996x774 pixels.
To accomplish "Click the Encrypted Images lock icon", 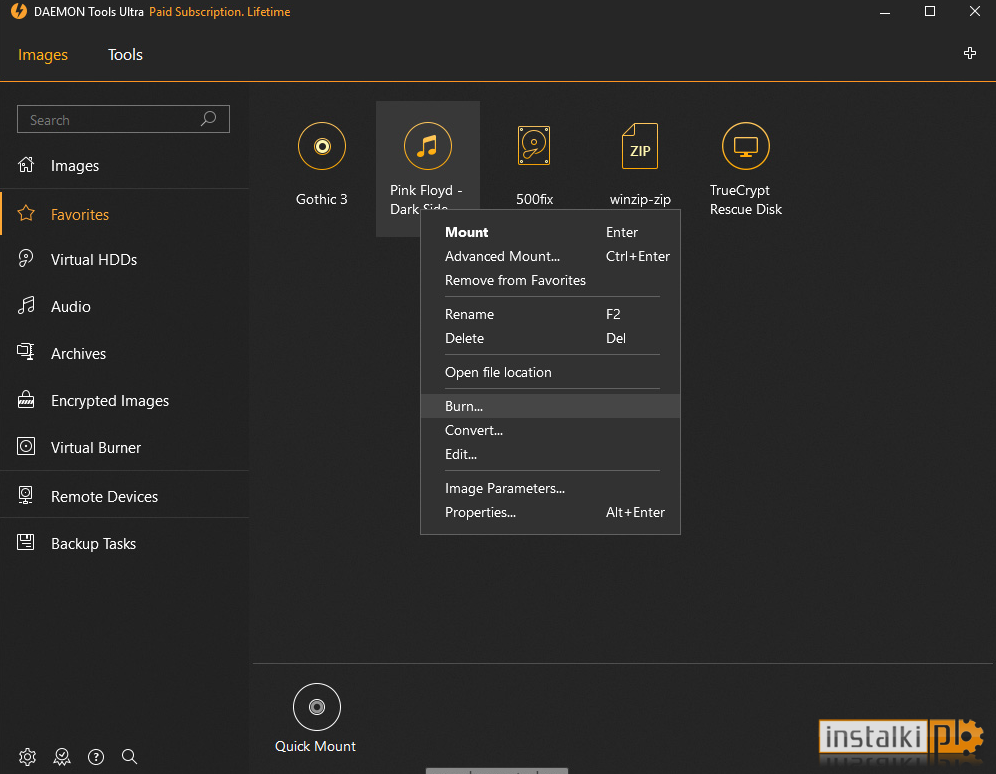I will [x=26, y=399].
